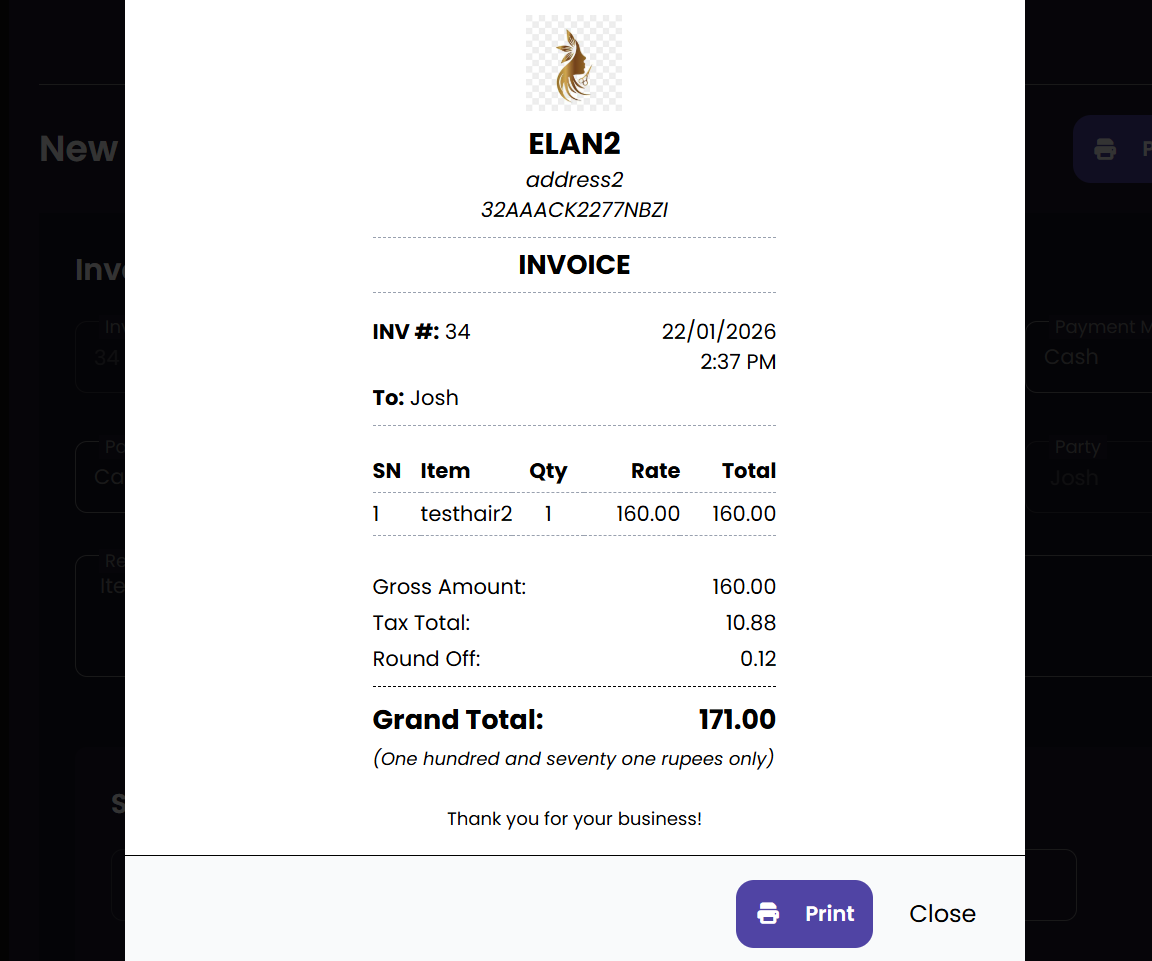Click the customer name Josh on invoice

tap(434, 397)
